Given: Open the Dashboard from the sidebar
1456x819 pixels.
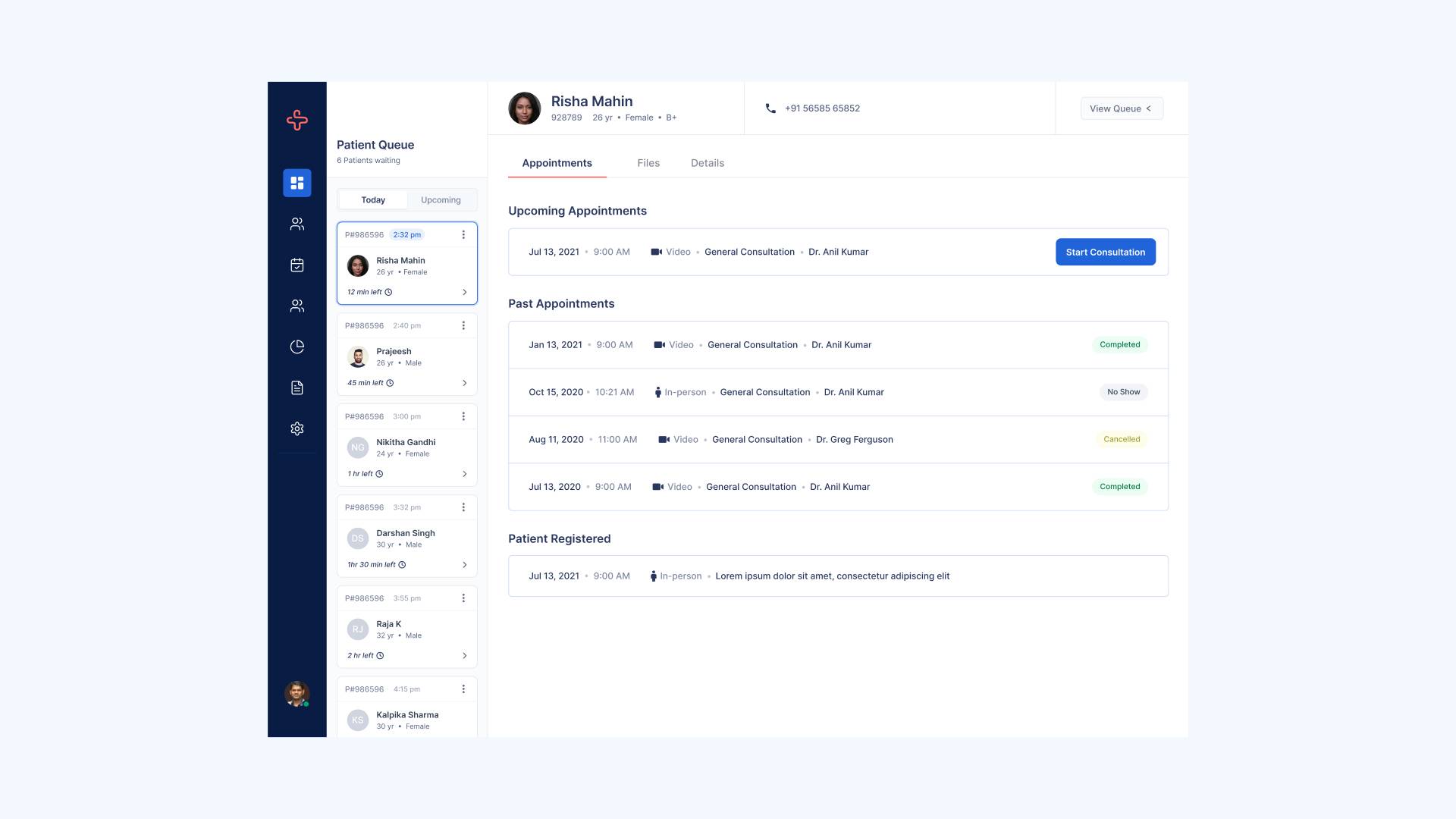Looking at the screenshot, I should click(297, 182).
